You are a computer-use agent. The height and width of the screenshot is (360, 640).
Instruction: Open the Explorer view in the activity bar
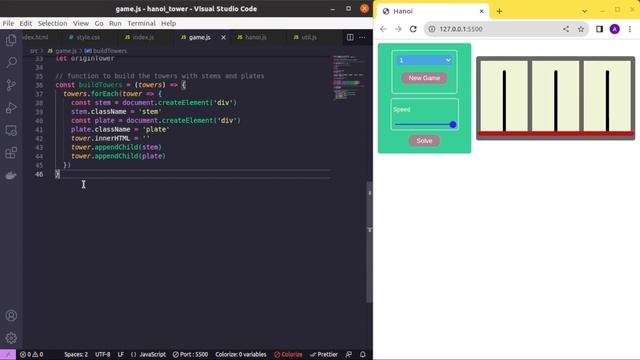11,40
